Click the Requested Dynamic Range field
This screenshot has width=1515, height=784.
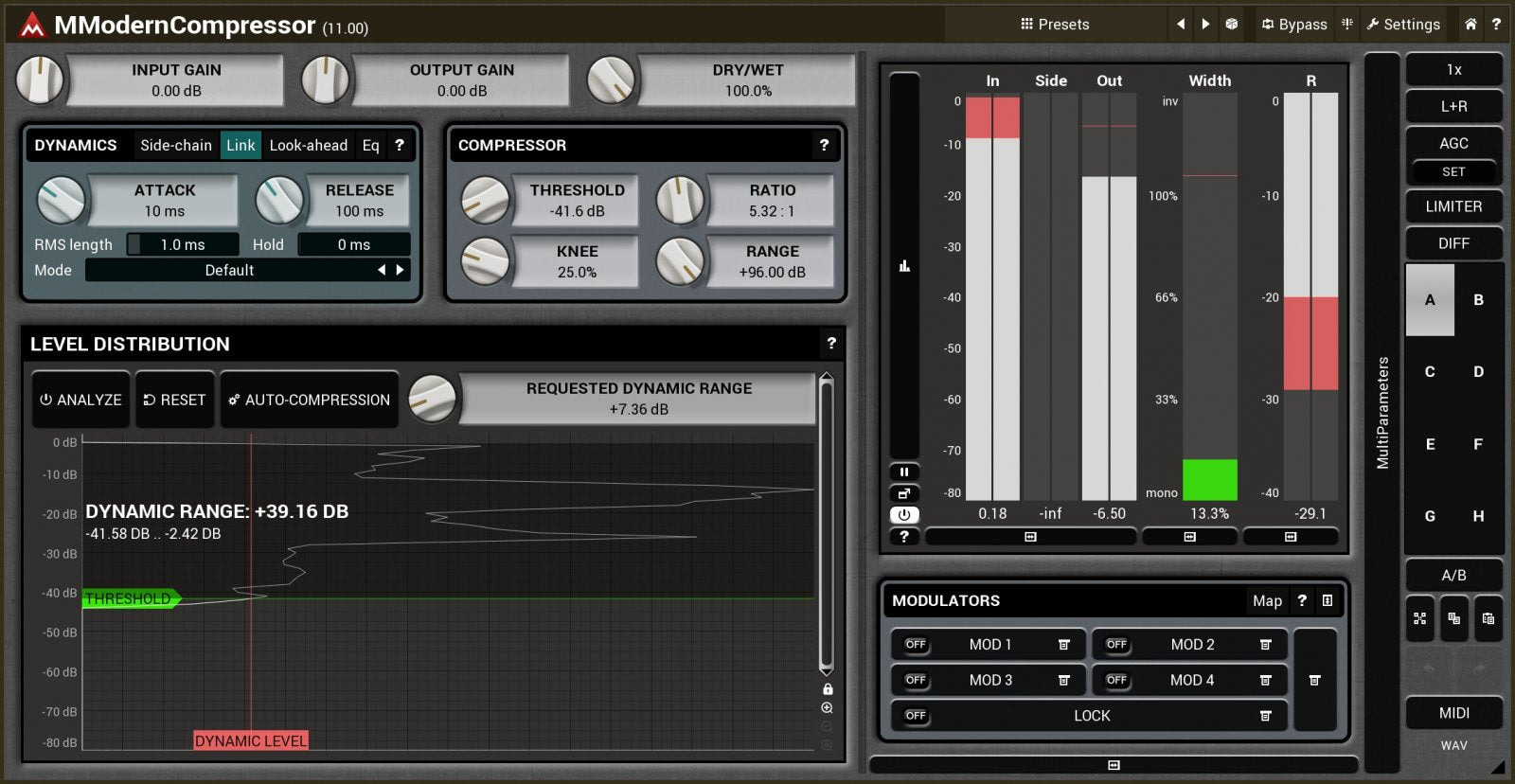639,399
